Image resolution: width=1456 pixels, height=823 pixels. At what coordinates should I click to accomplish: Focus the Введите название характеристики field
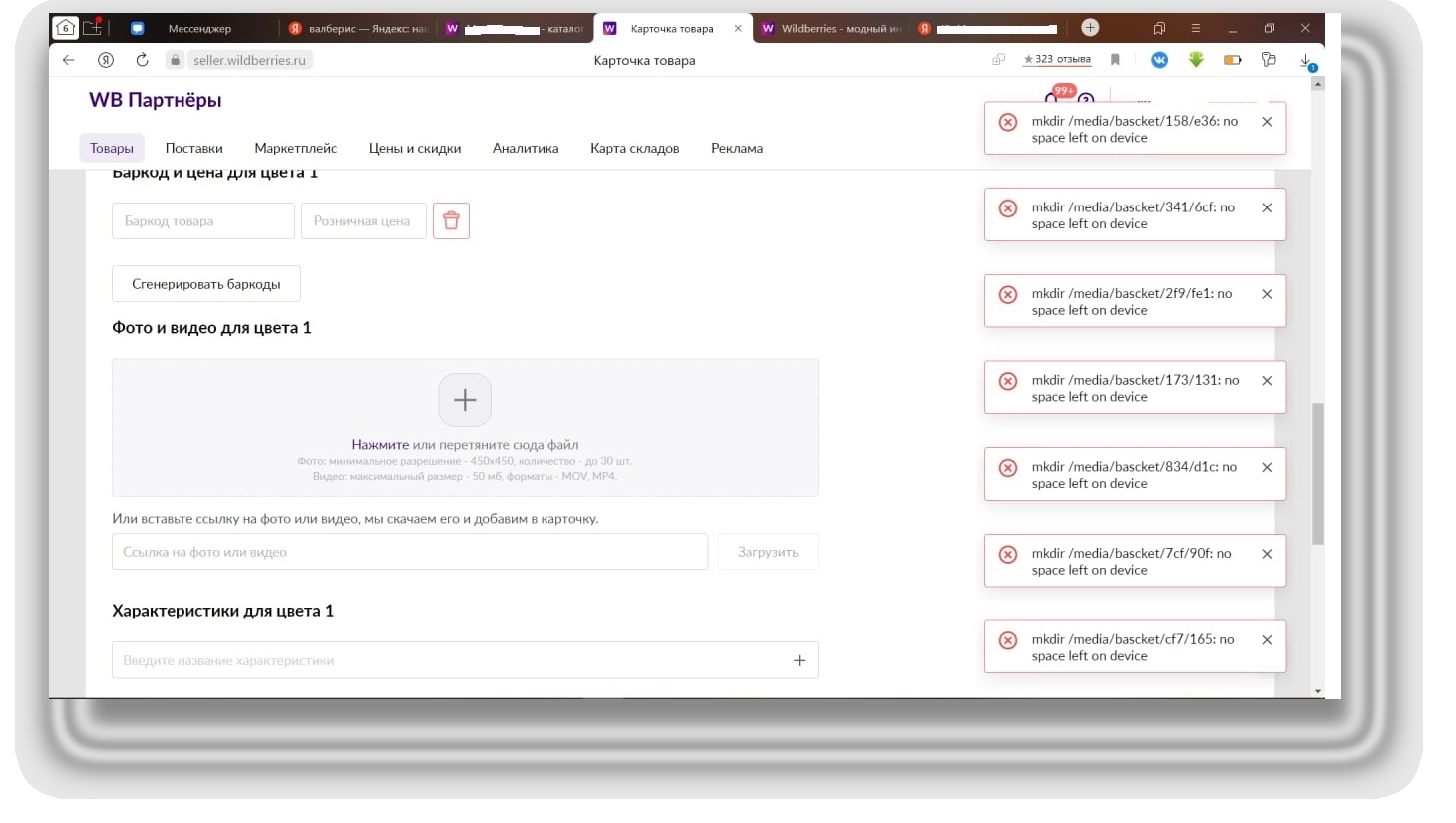click(465, 660)
